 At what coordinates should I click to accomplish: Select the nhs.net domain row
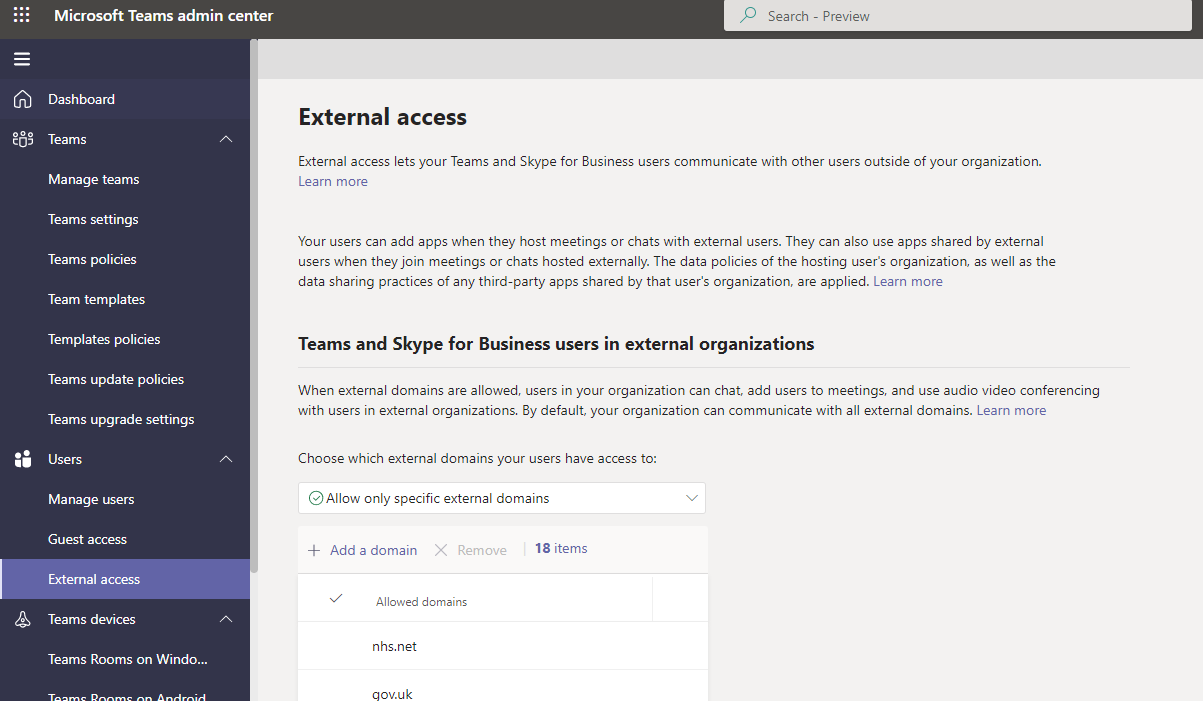(x=394, y=646)
